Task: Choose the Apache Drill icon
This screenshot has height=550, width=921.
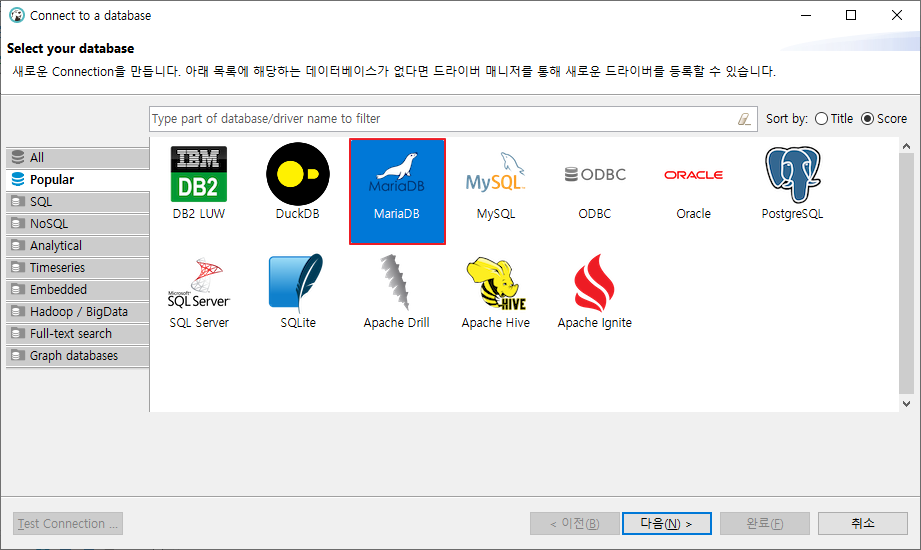Action: pyautogui.click(x=395, y=283)
